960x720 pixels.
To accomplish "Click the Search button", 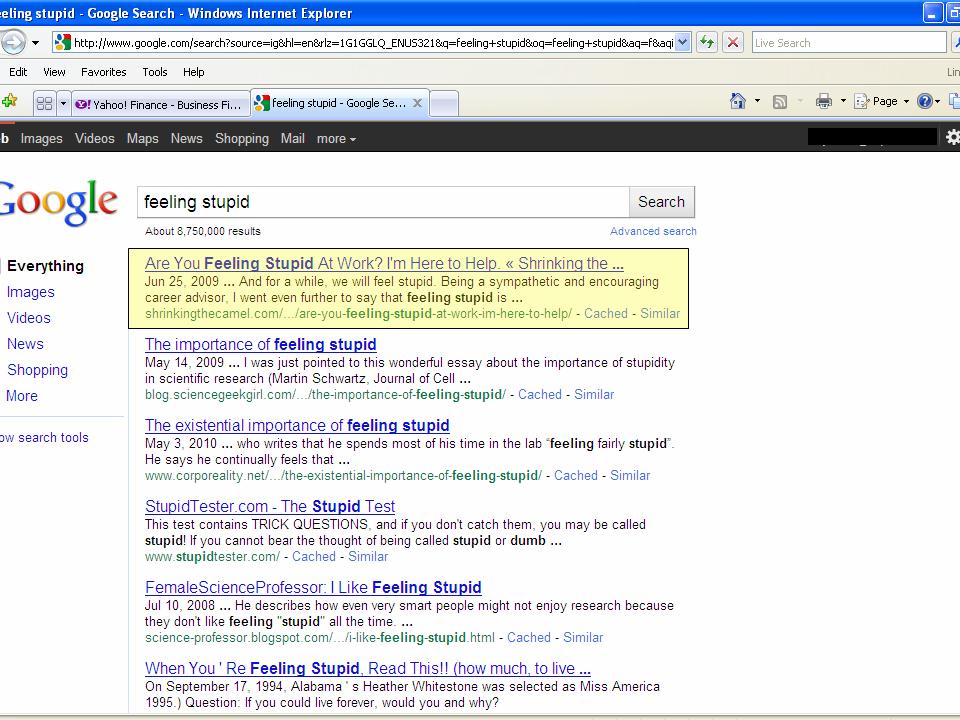I will (x=661, y=202).
